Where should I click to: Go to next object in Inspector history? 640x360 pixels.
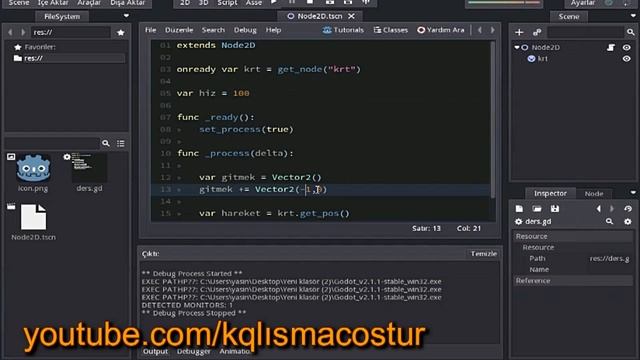(612, 209)
